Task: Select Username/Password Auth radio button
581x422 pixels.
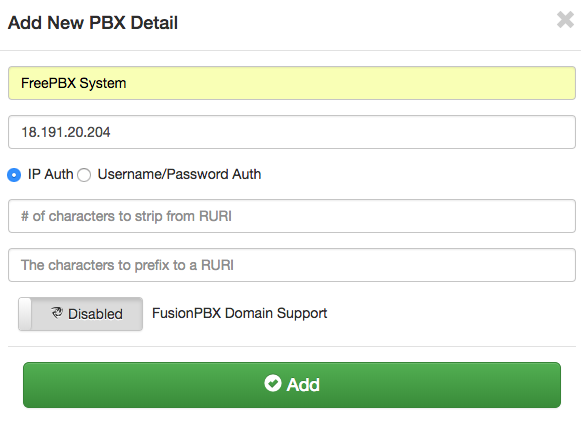Action: 84,175
